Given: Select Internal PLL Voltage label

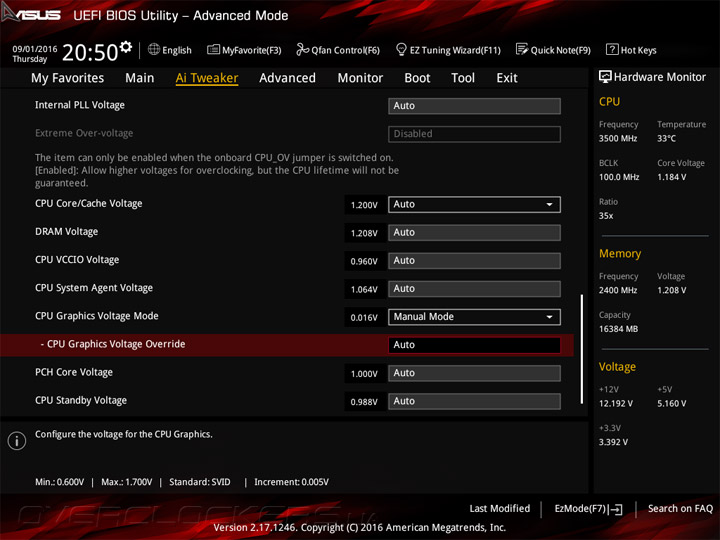Looking at the screenshot, I should (80, 105).
